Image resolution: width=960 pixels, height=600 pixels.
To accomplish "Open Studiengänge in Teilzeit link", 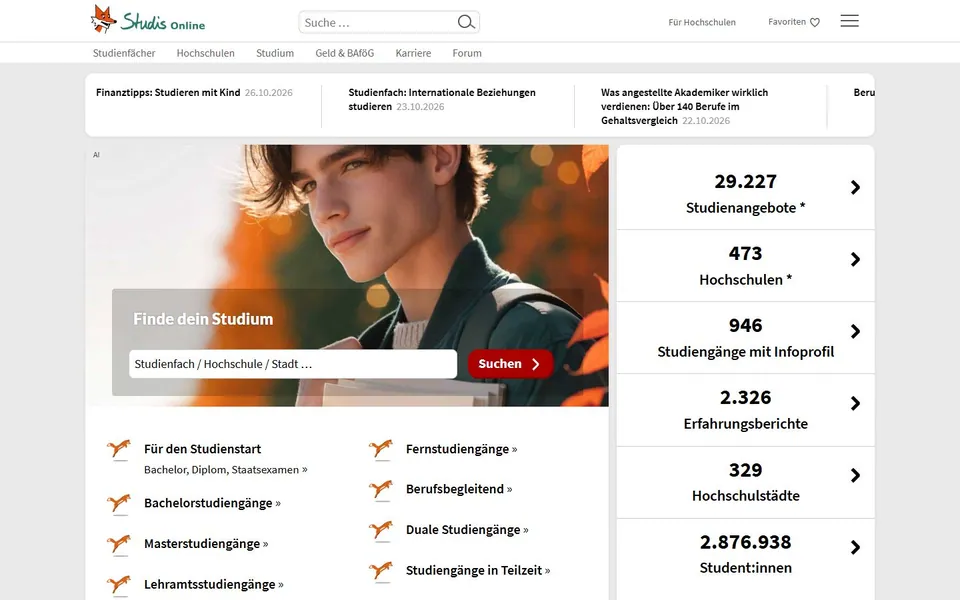I will [478, 571].
